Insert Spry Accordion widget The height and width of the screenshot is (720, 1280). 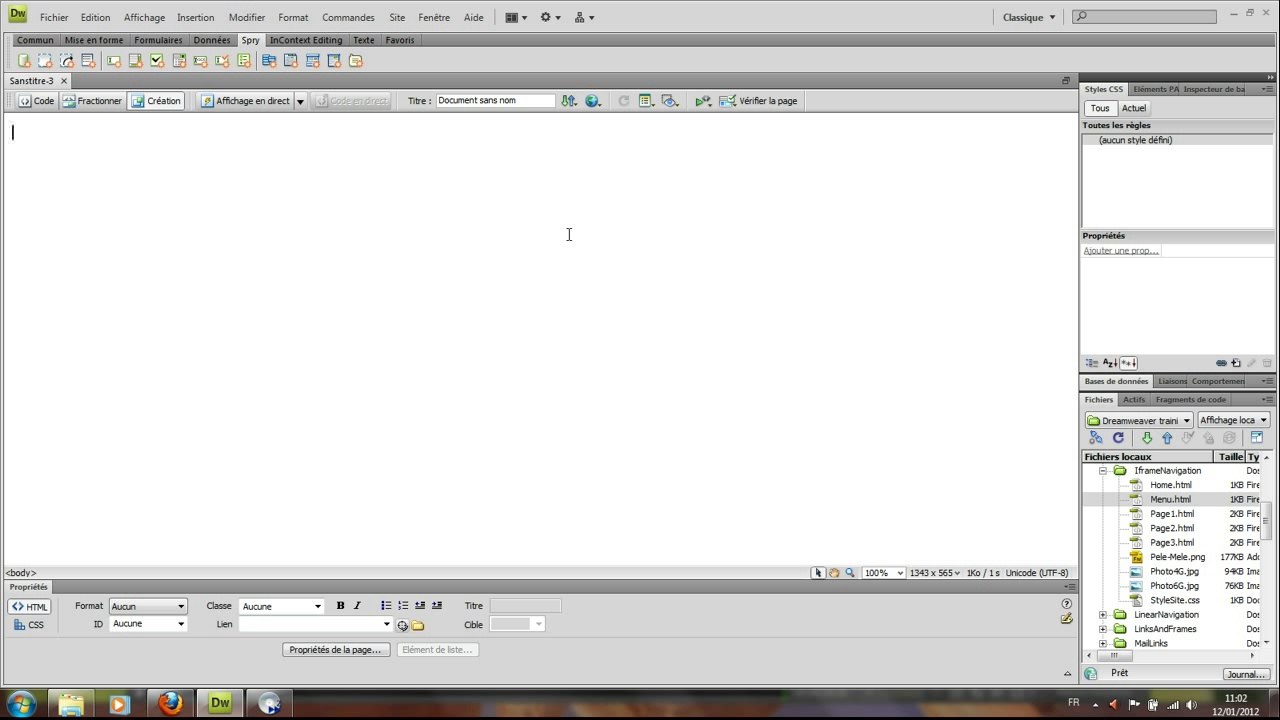pos(313,60)
